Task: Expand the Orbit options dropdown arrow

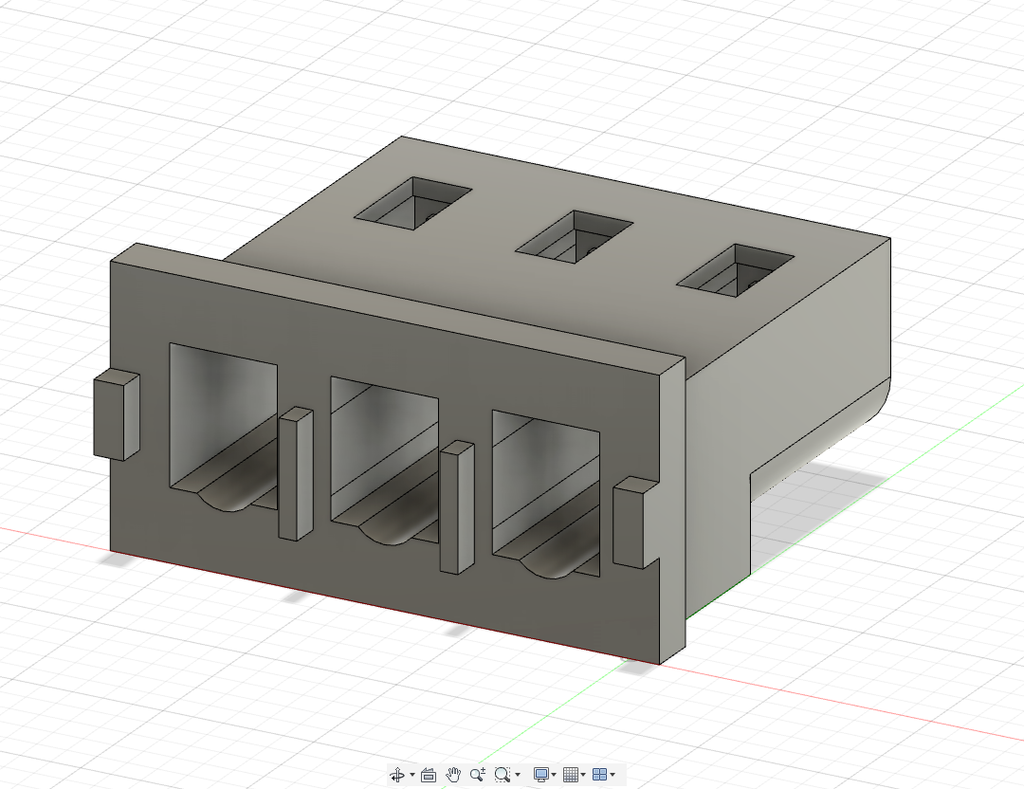Action: (x=412, y=773)
